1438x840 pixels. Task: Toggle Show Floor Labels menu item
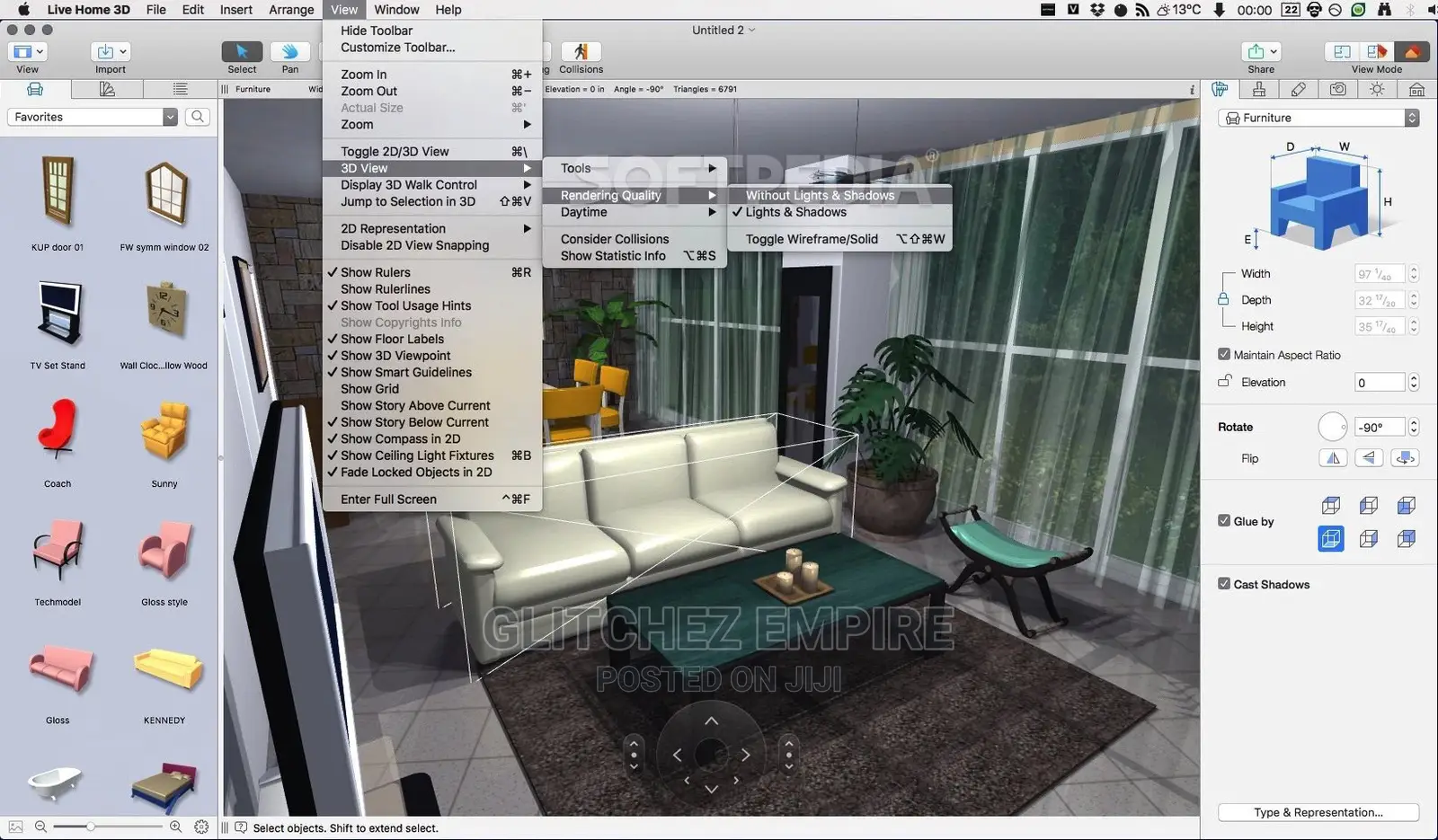(432, 339)
